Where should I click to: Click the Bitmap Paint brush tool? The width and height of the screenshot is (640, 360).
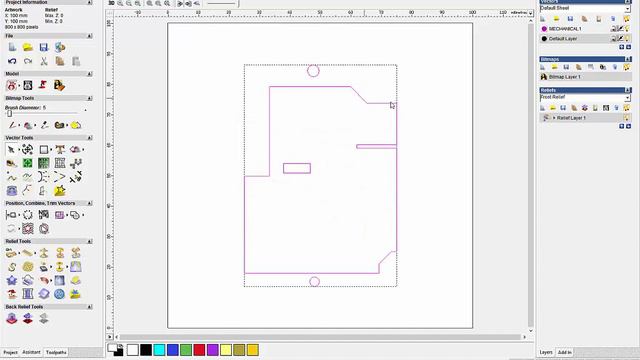(12, 125)
